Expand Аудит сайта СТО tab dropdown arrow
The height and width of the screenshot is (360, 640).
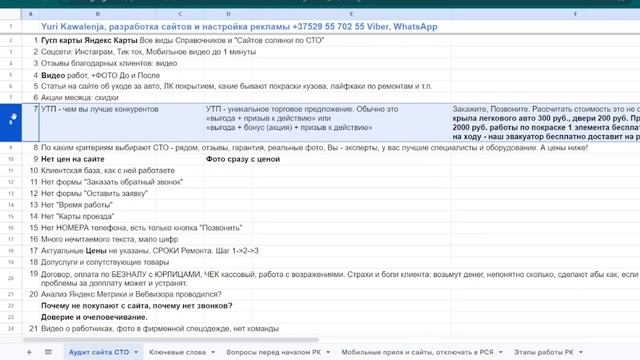point(136,352)
